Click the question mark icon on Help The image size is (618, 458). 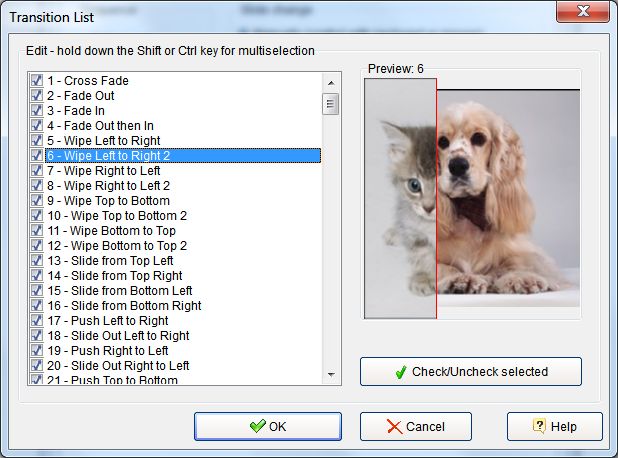point(538,427)
